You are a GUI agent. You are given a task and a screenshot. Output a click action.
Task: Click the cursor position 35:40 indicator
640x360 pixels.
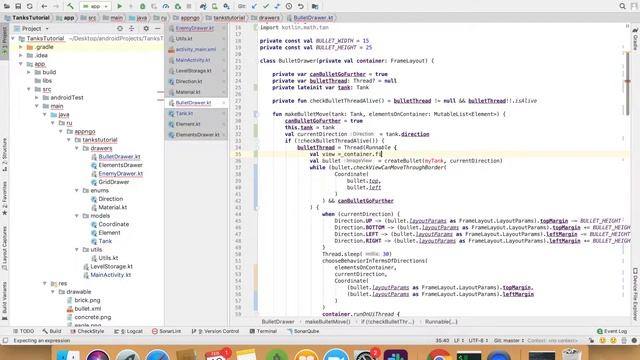point(442,340)
